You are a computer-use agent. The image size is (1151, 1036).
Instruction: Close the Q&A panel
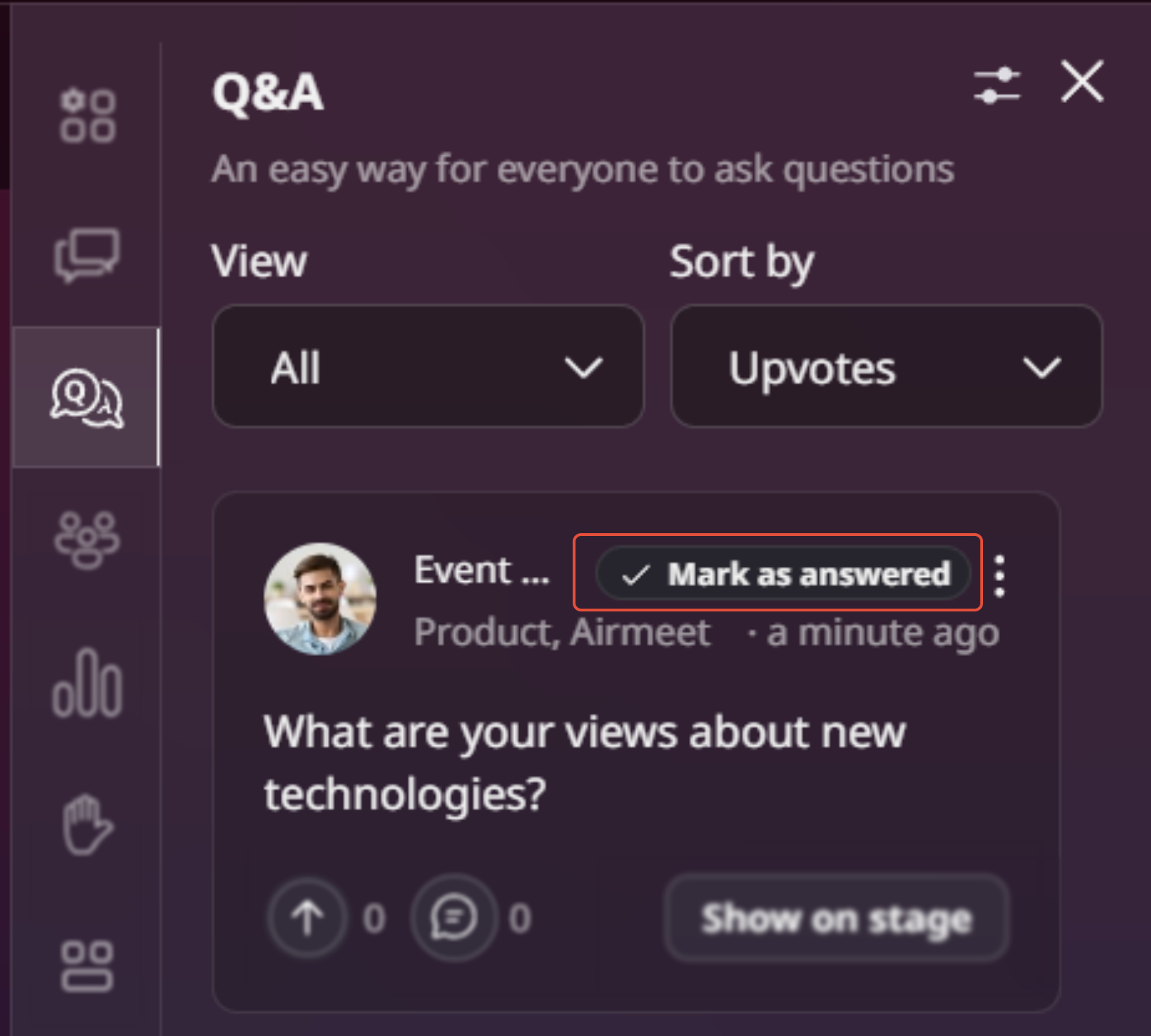[1083, 82]
